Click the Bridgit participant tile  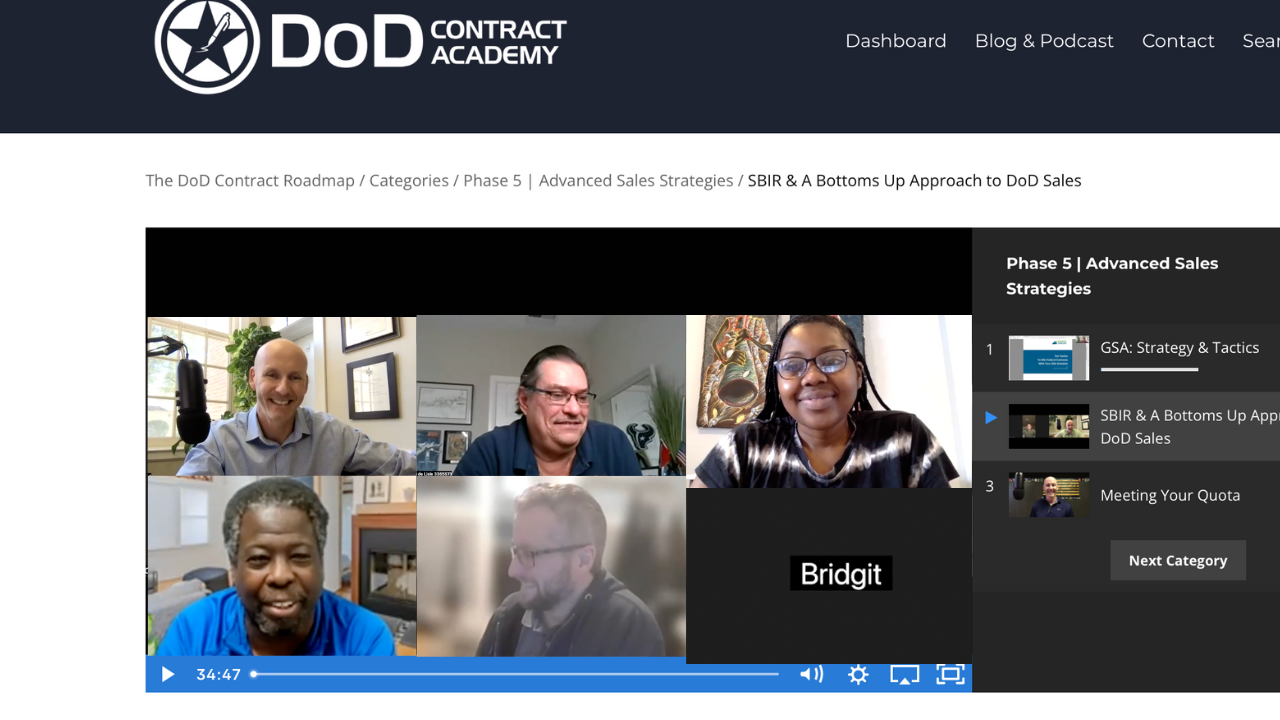click(829, 575)
